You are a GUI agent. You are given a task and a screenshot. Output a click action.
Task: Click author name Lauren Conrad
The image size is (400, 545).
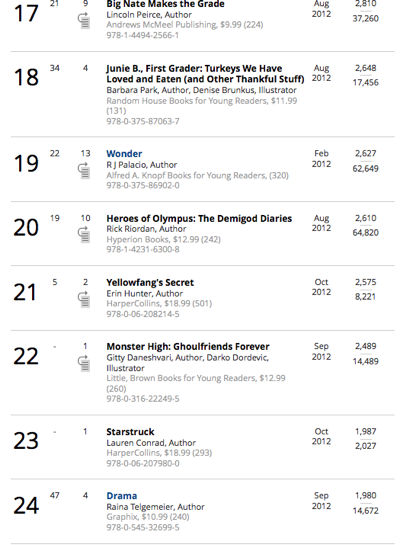point(136,442)
